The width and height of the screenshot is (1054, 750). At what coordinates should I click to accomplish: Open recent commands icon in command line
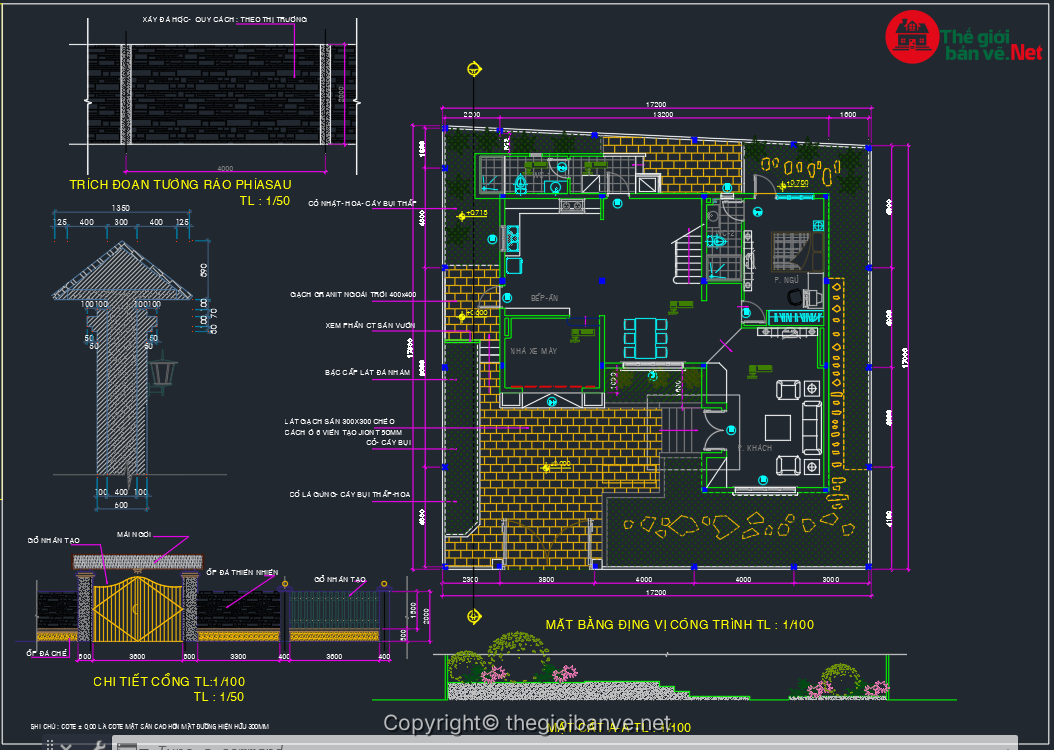coord(128,746)
